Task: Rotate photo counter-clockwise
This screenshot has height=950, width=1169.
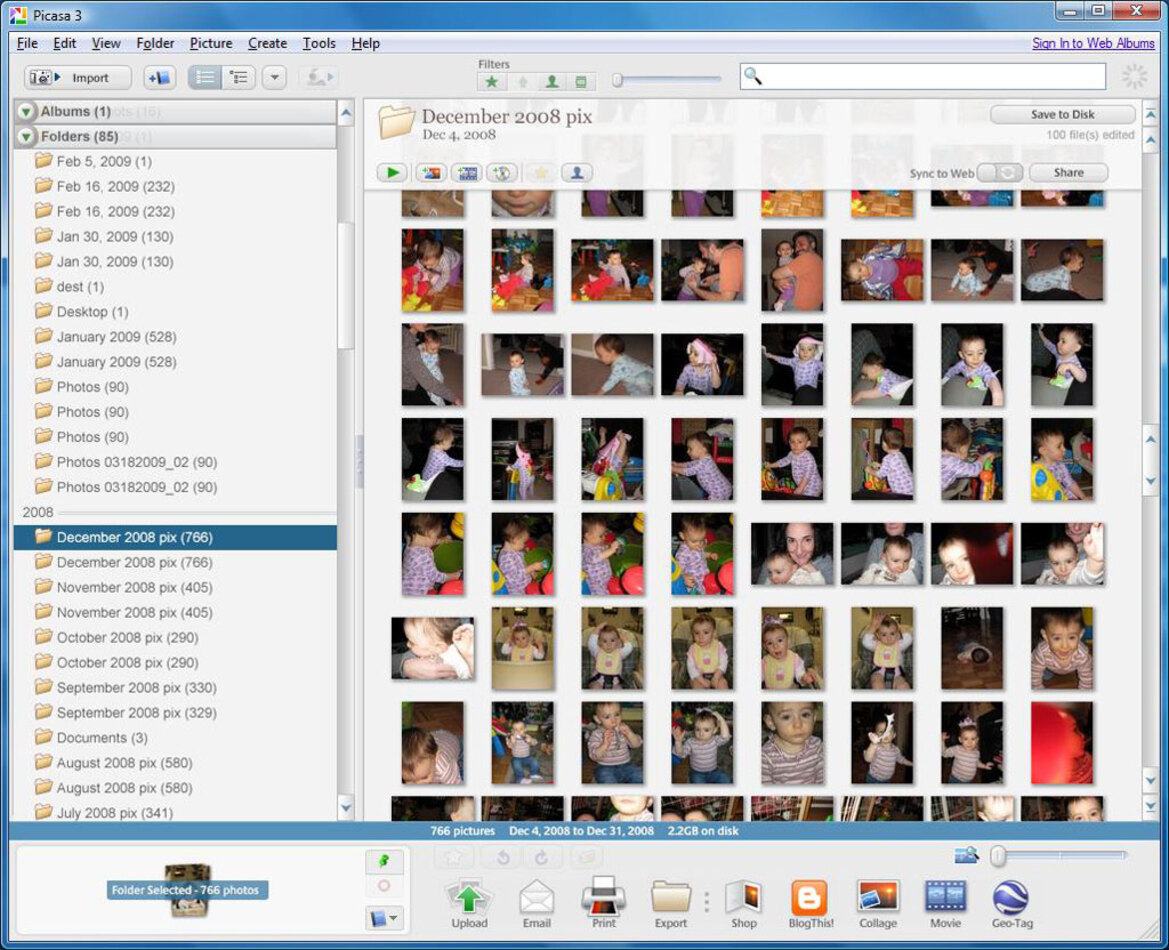Action: point(503,858)
